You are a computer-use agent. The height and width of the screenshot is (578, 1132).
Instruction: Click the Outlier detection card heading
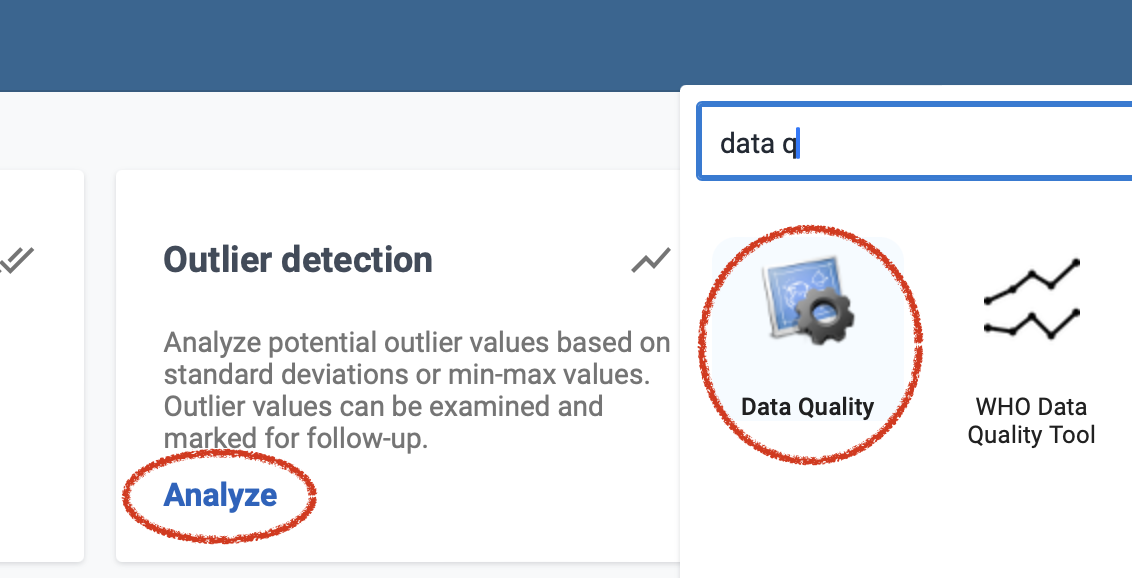point(297,260)
